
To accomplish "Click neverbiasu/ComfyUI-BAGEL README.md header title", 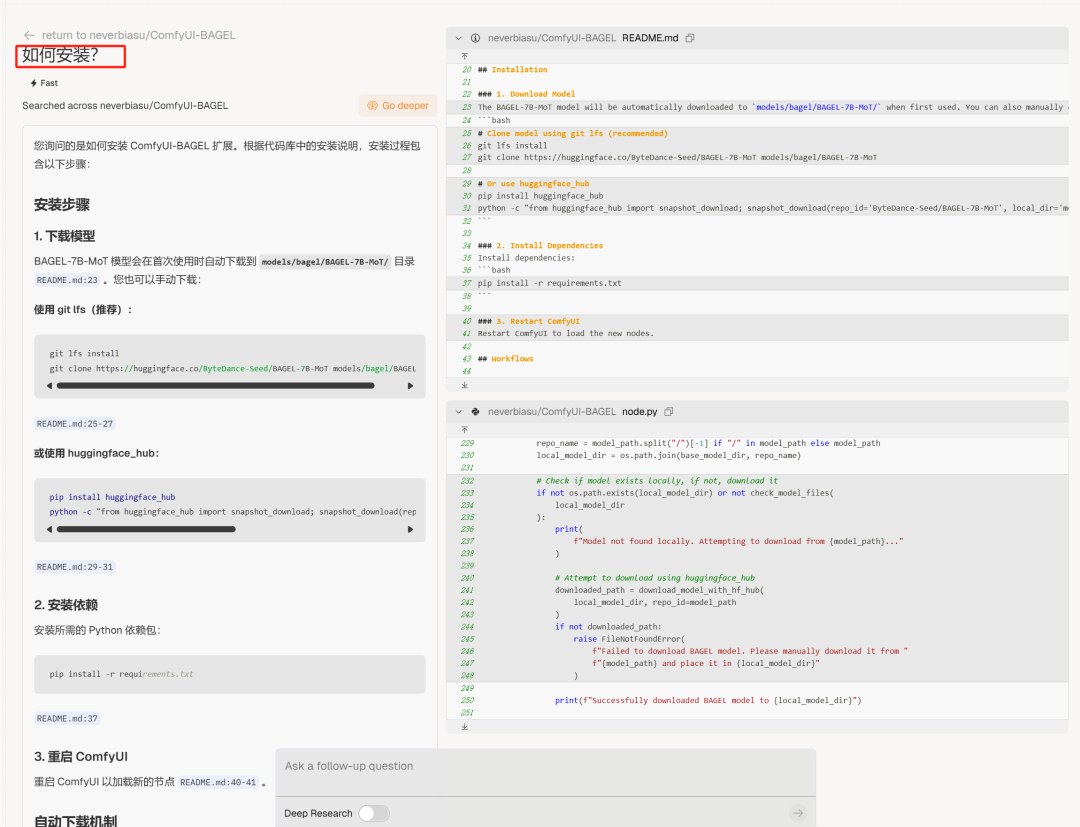I will coord(583,38).
